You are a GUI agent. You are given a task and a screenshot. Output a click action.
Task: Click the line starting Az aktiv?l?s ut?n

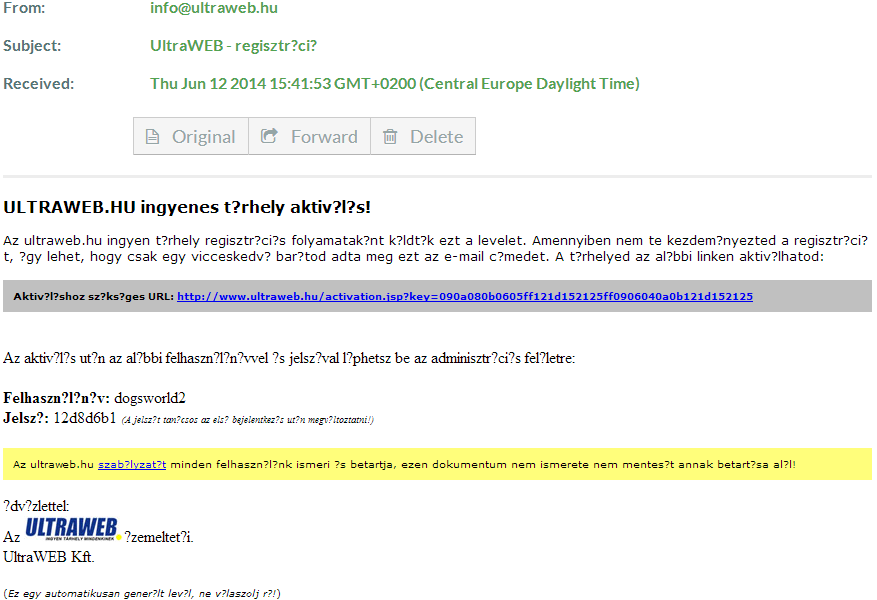point(289,358)
